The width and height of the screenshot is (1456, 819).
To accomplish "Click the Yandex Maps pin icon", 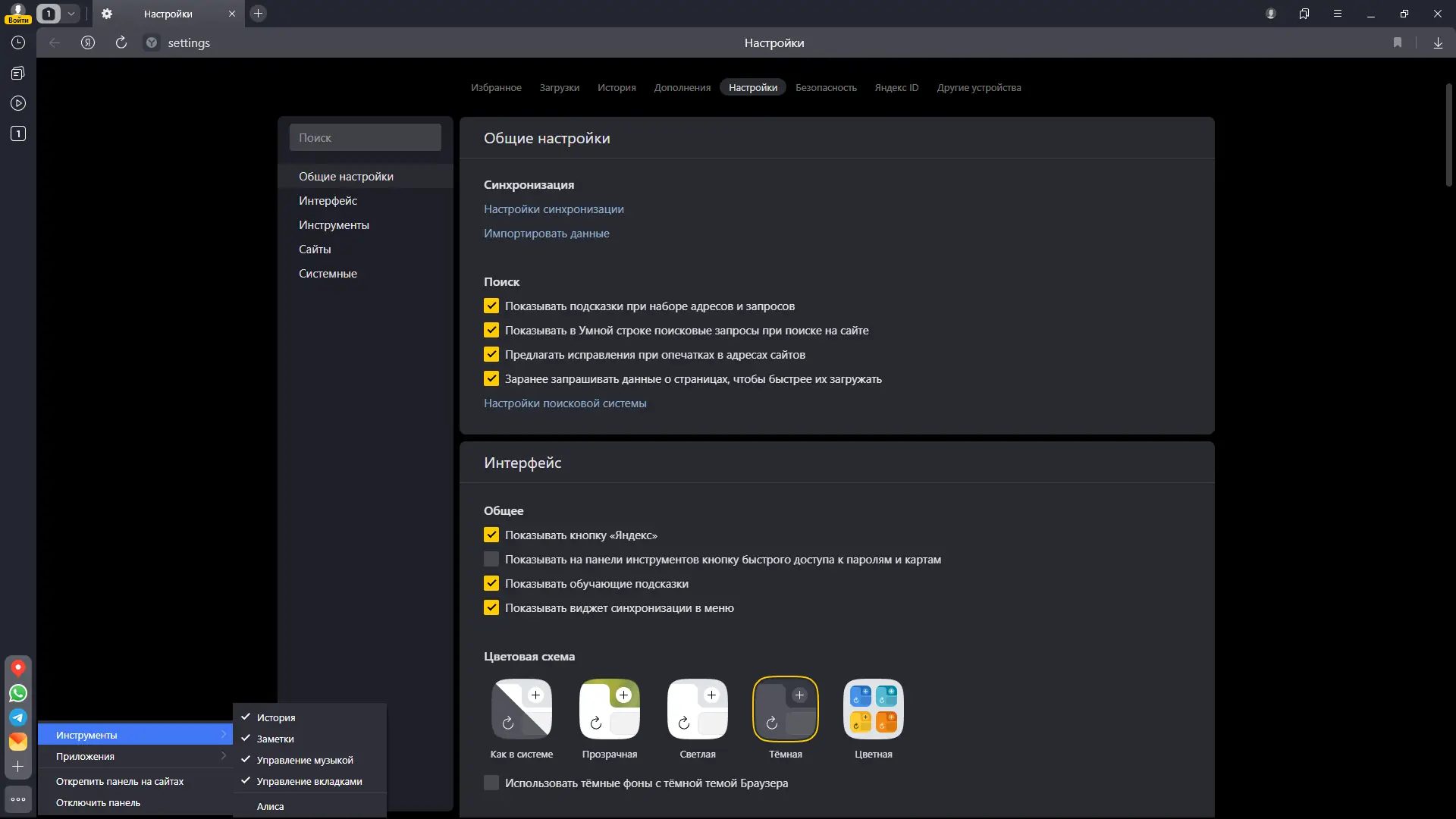I will click(18, 668).
